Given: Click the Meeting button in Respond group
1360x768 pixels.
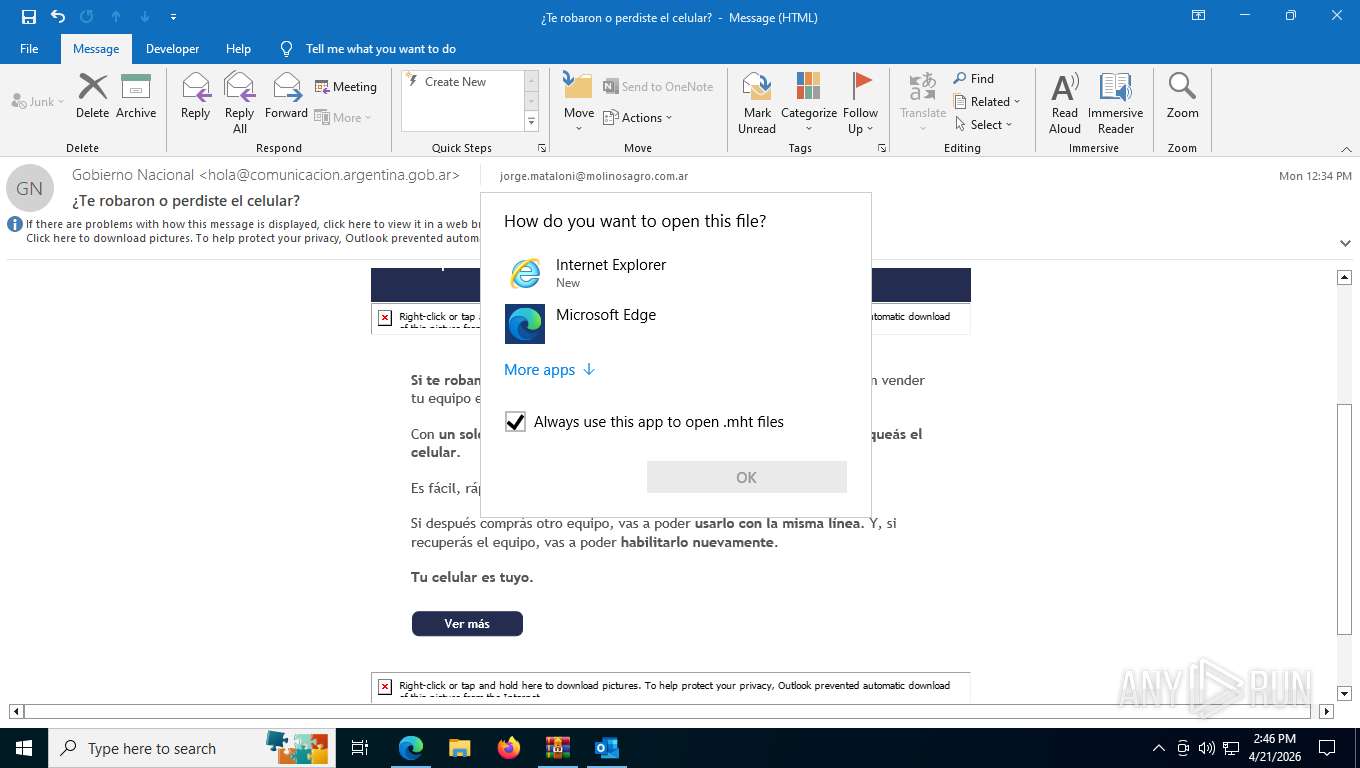Looking at the screenshot, I should tap(346, 87).
